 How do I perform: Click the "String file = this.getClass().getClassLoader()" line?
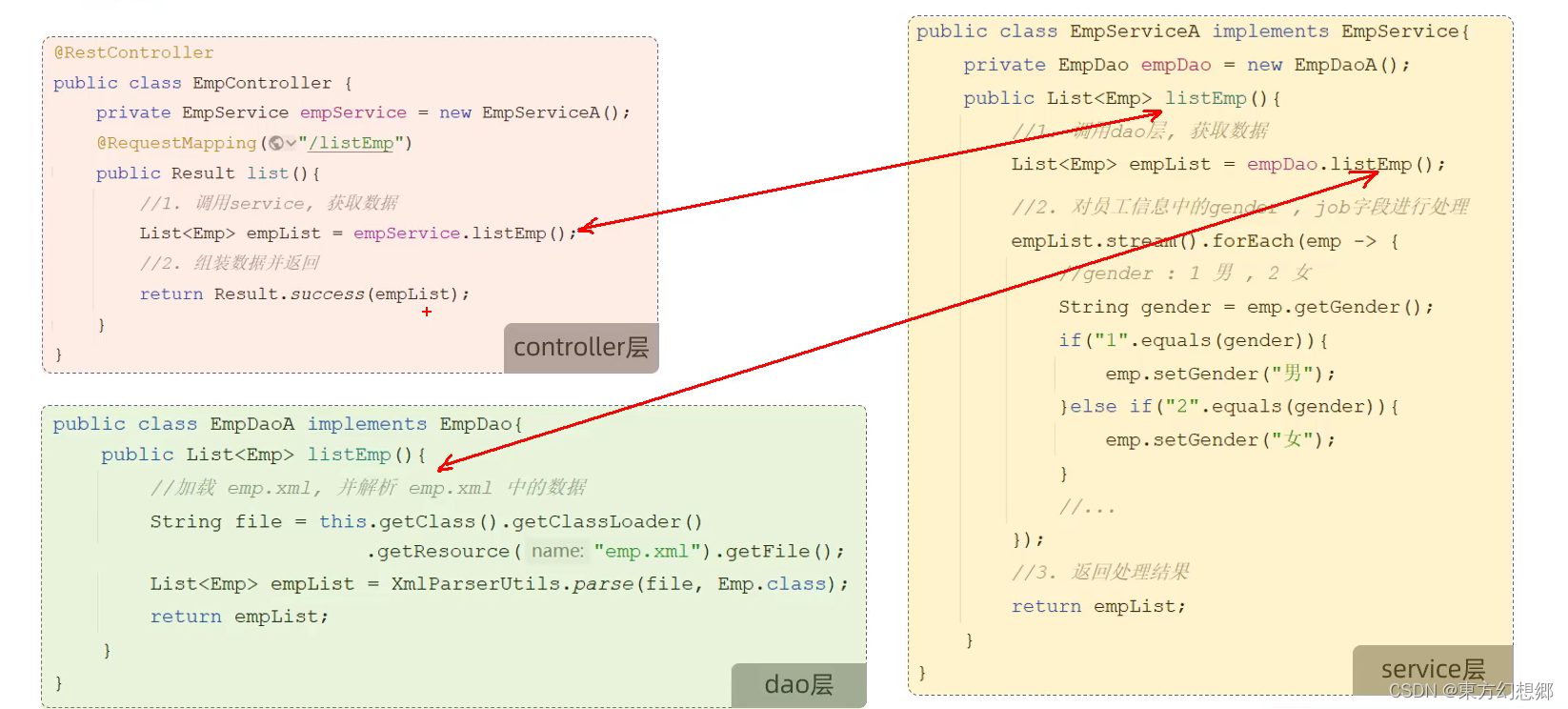[426, 521]
